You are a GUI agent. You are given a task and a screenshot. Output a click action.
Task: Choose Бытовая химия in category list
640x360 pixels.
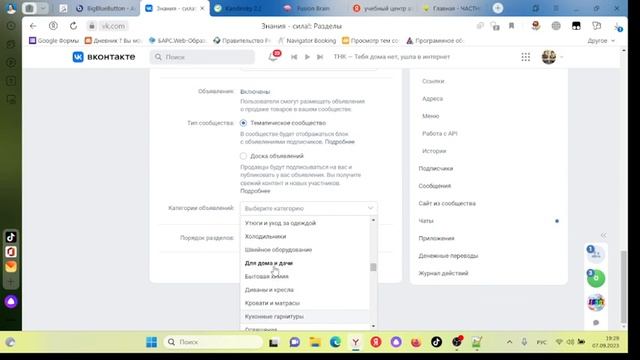click(x=305, y=276)
